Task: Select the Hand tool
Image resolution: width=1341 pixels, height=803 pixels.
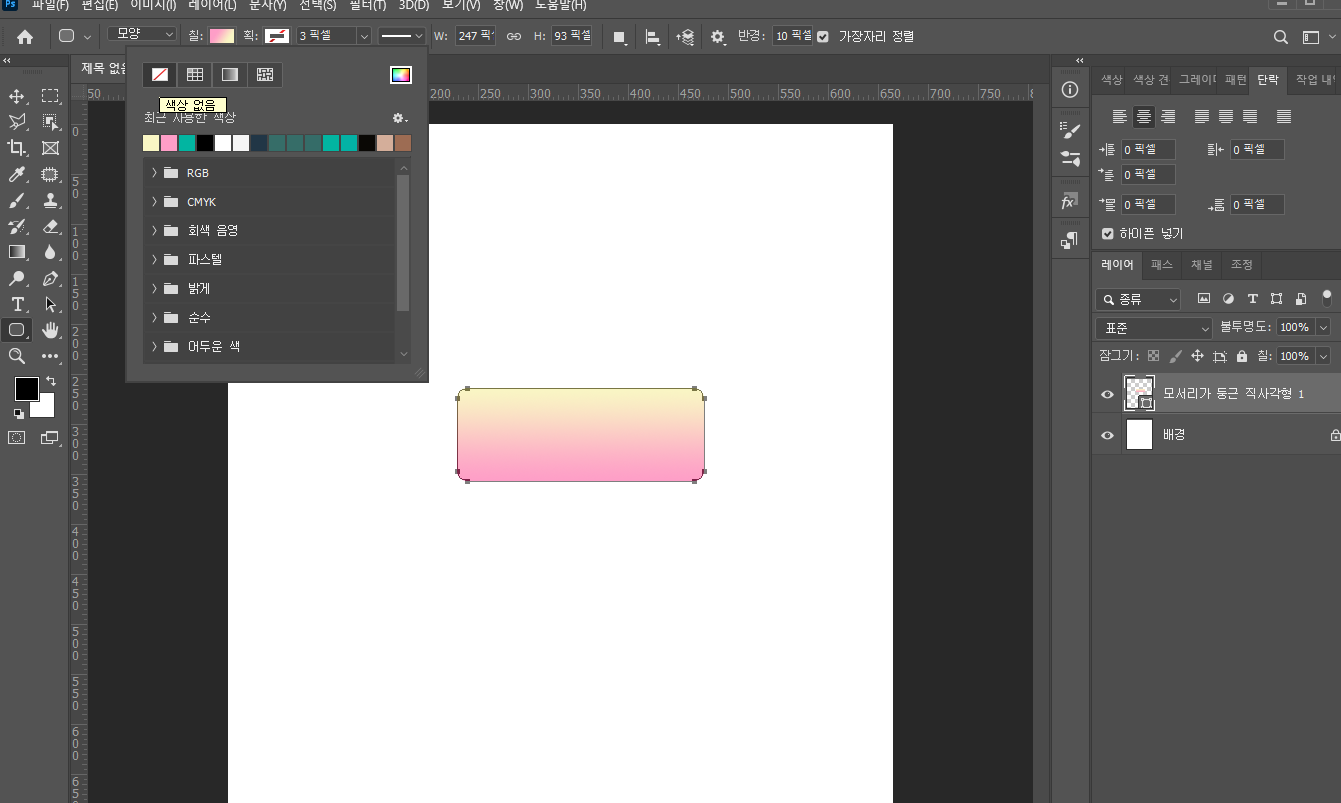Action: [50, 330]
